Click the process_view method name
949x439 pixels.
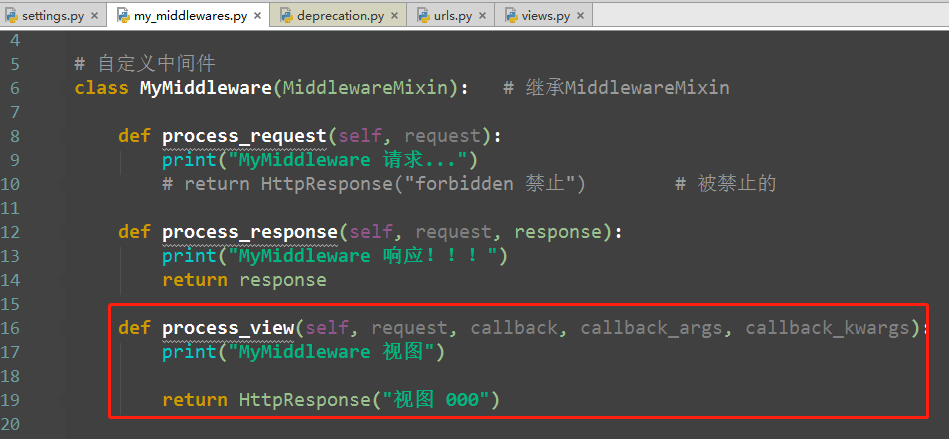(x=228, y=328)
